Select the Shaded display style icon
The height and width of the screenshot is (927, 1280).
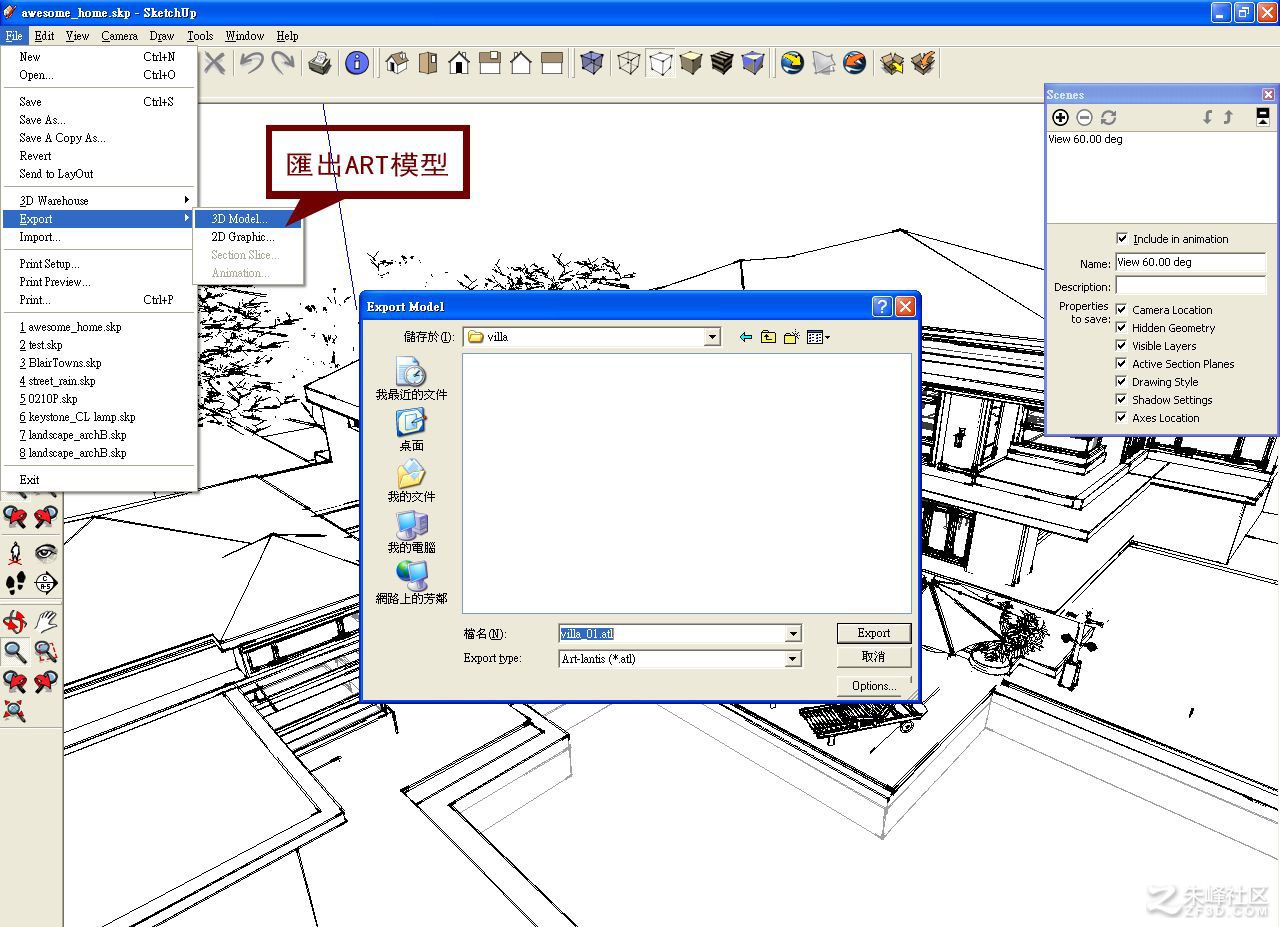(x=691, y=63)
